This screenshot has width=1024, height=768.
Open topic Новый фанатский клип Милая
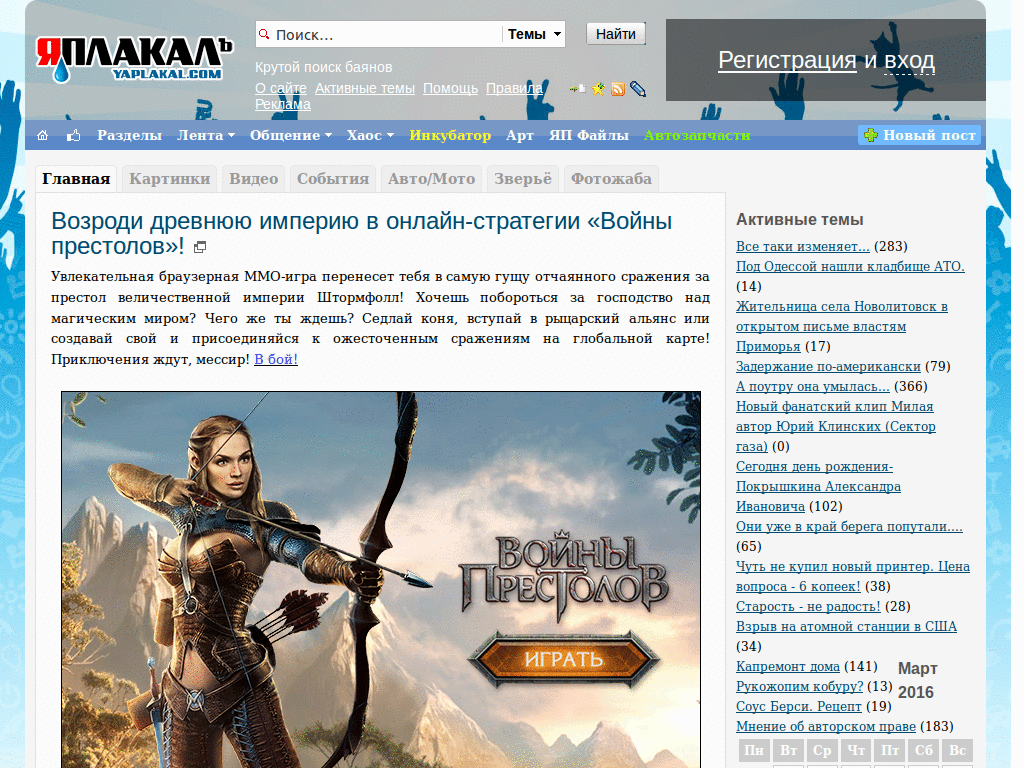pos(836,426)
